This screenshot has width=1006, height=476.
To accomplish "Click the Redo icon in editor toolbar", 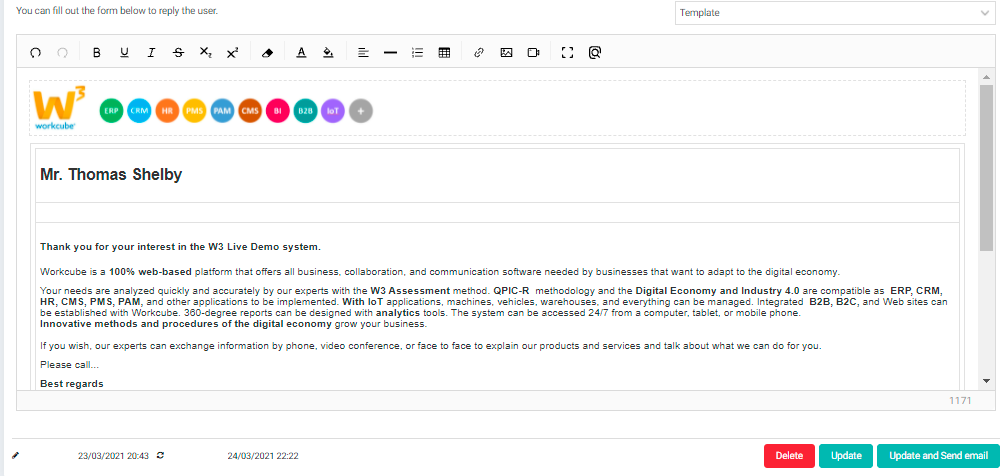I will pos(62,53).
